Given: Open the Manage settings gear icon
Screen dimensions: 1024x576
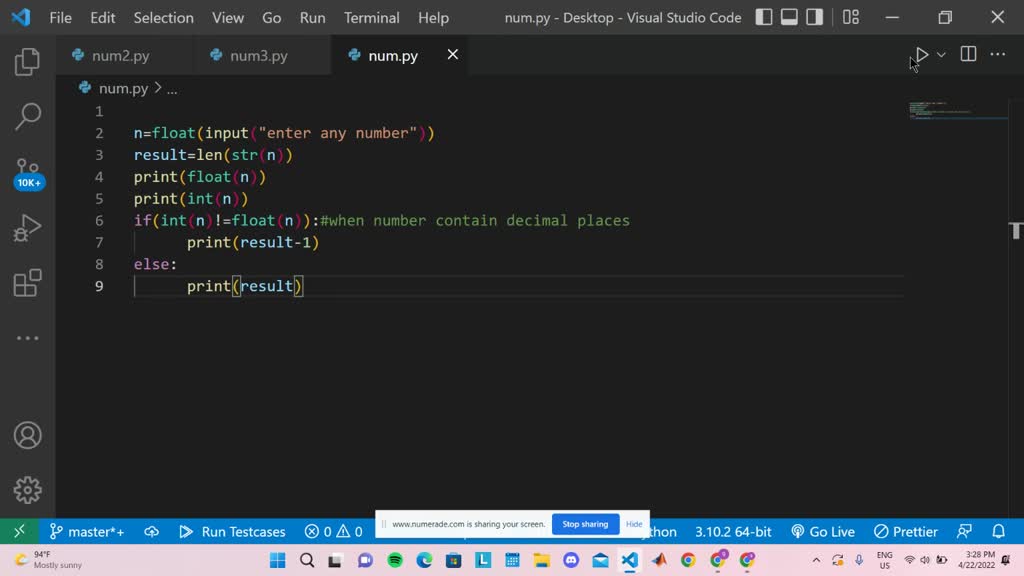Looking at the screenshot, I should point(26,490).
